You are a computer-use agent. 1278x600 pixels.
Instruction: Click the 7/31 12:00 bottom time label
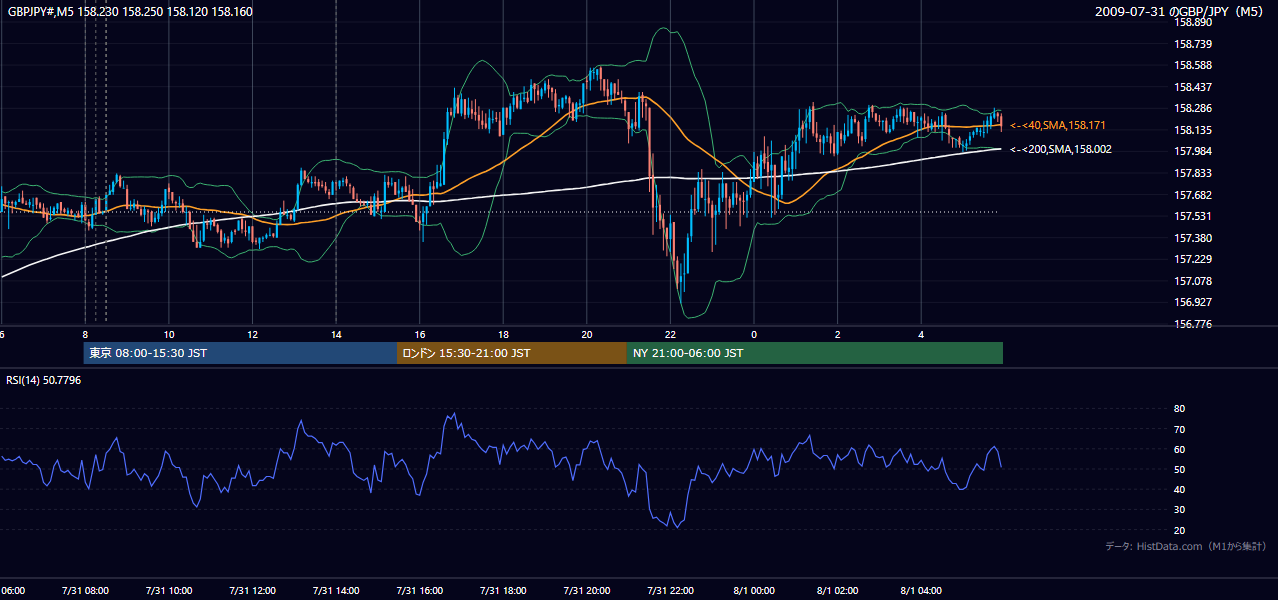[252, 591]
